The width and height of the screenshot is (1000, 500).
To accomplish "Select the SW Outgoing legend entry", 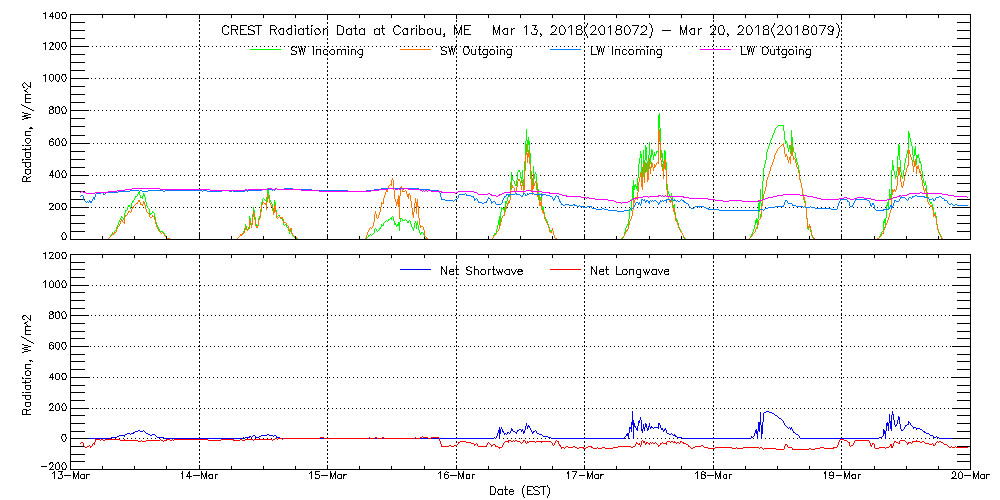I will point(476,52).
